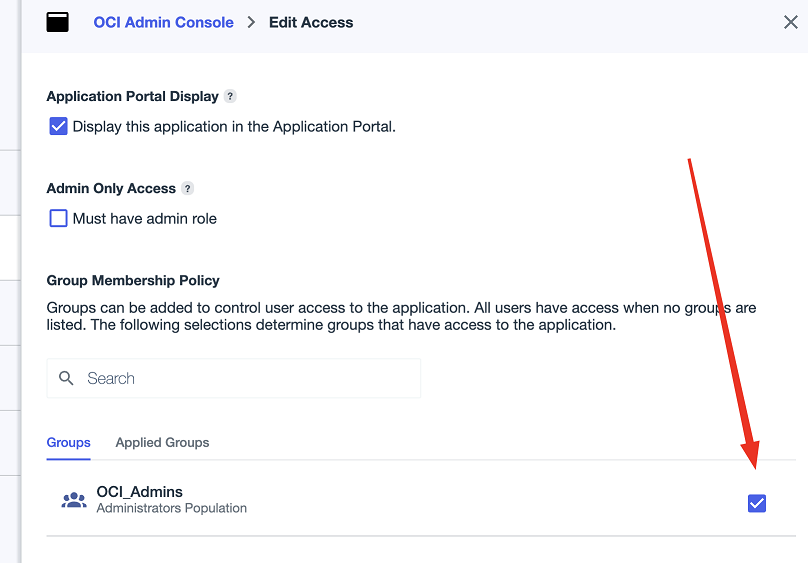The width and height of the screenshot is (808, 563).
Task: Click the OCI_Admins group people icon
Action: tap(74, 500)
